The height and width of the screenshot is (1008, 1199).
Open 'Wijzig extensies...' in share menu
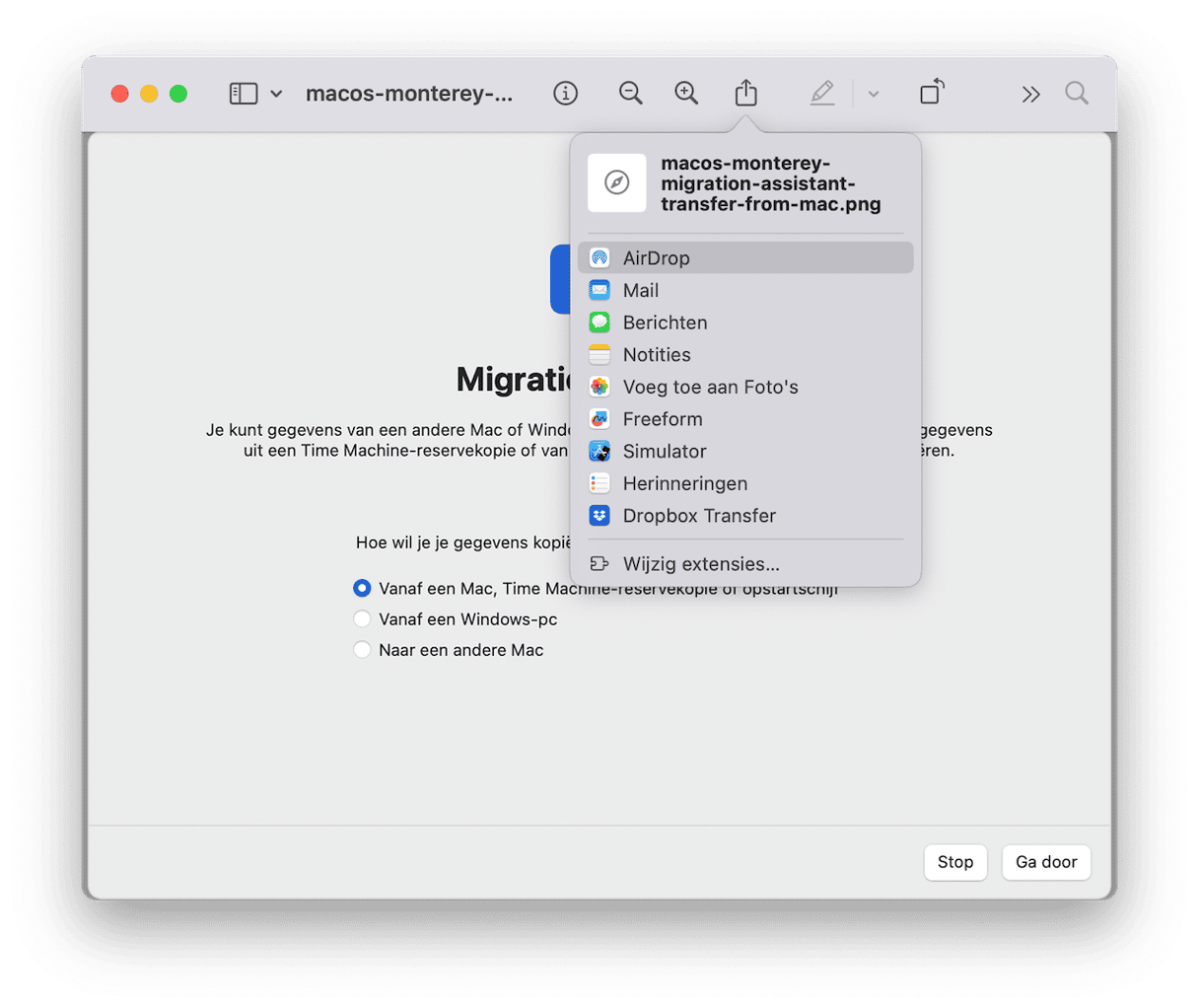coord(700,564)
